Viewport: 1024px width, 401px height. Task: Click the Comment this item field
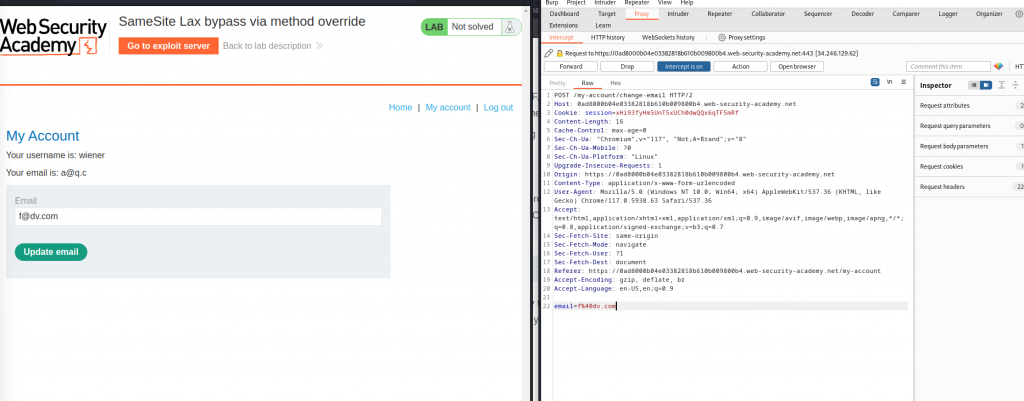(948, 67)
